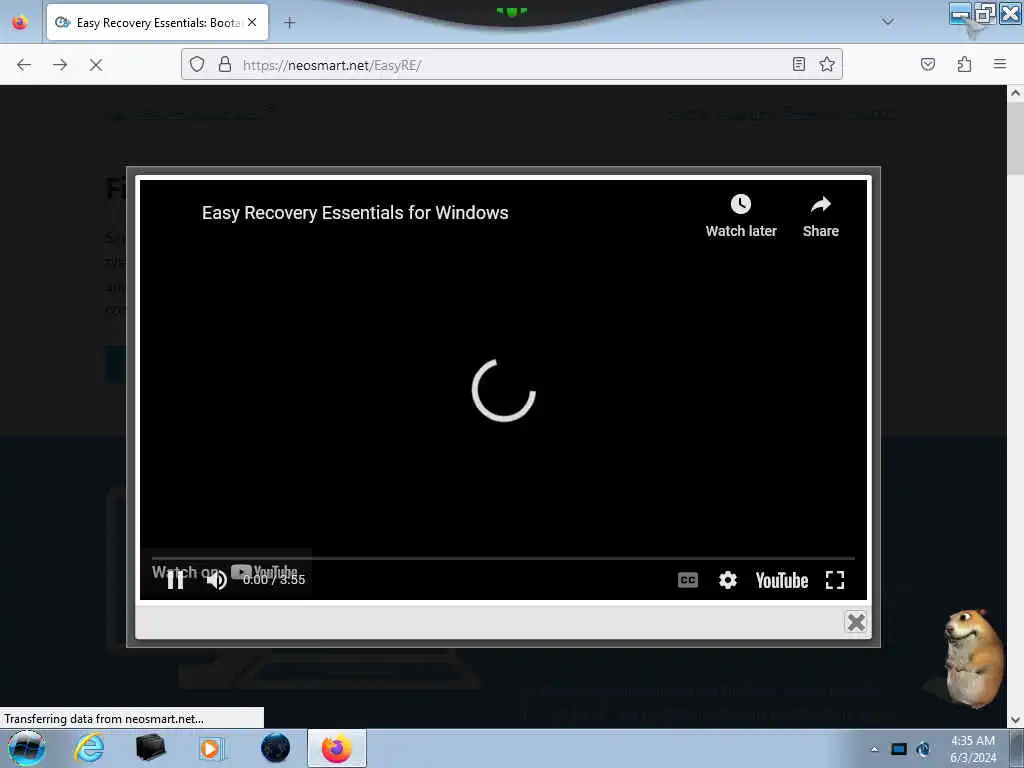
Task: Close the Easy Recovery Essentials tab
Action: coord(252,22)
